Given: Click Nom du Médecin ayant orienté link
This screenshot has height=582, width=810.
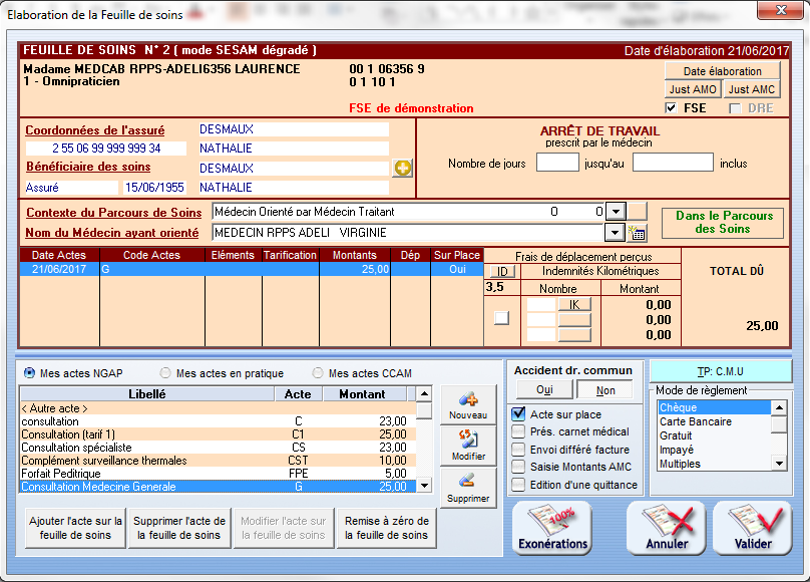Looking at the screenshot, I should 112,233.
